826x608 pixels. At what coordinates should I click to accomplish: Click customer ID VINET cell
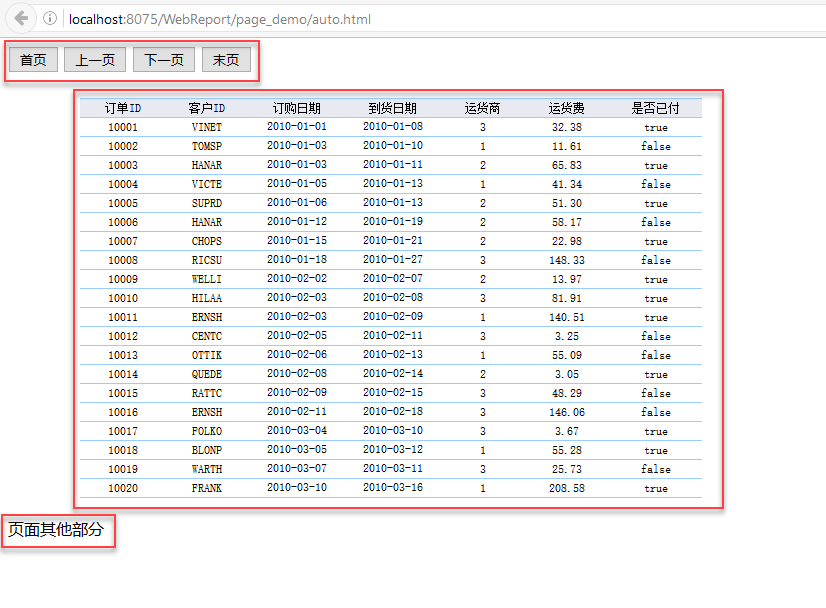click(x=207, y=127)
